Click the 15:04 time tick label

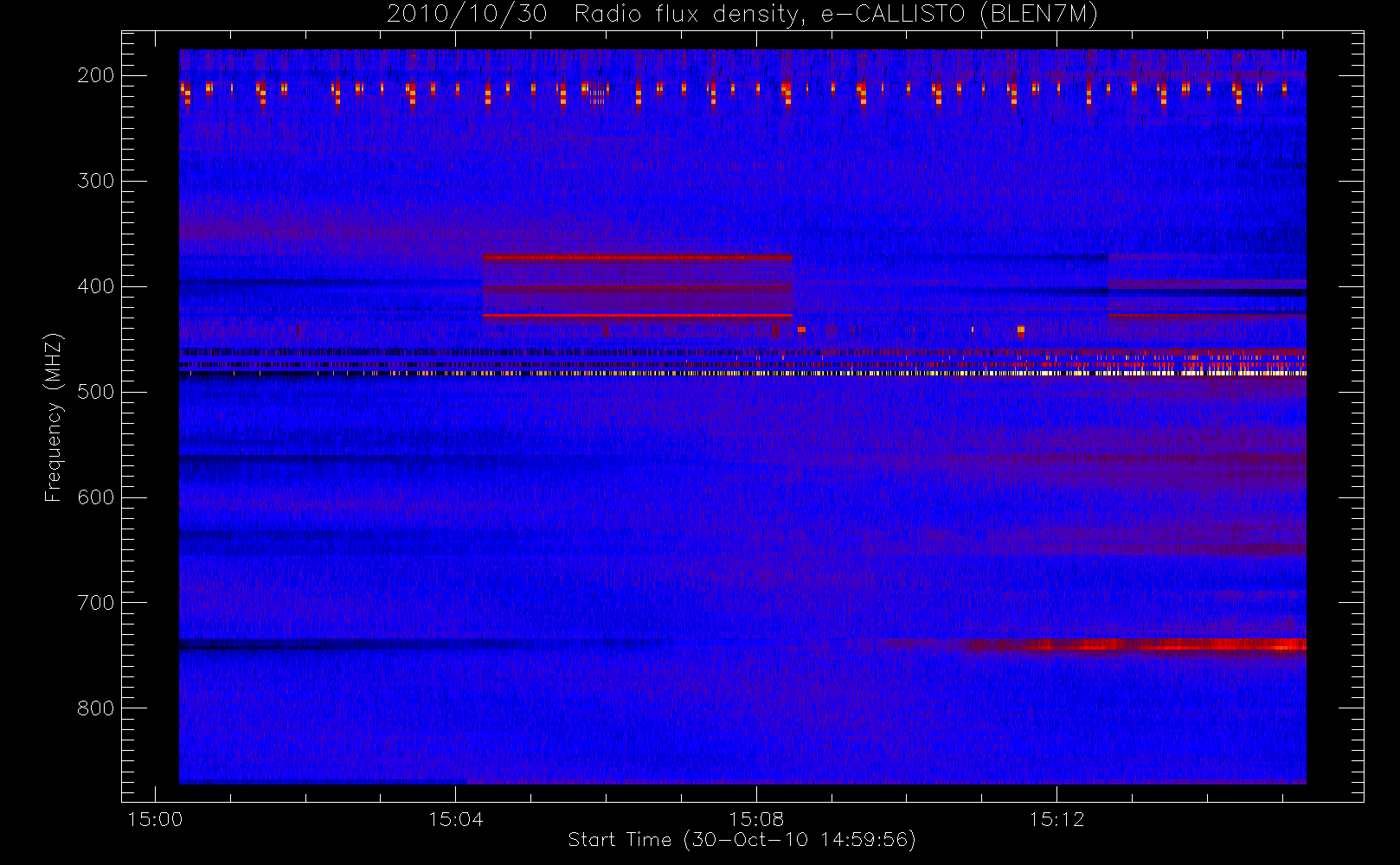pyautogui.click(x=456, y=819)
